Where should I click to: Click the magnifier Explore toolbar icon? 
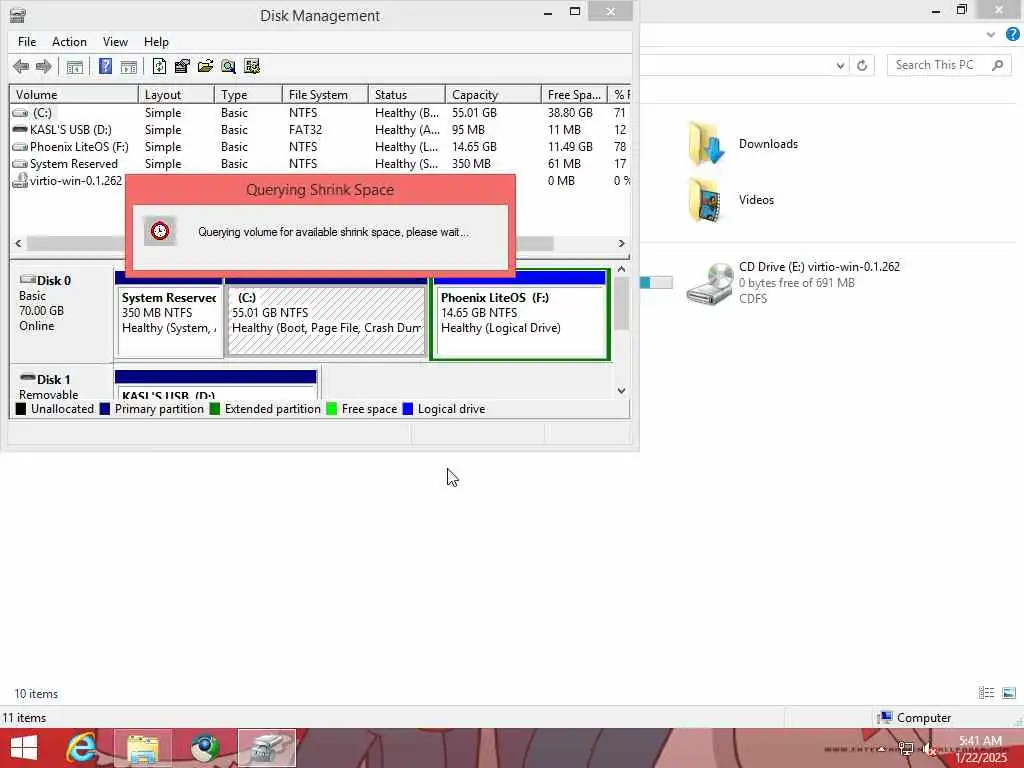pyautogui.click(x=229, y=66)
